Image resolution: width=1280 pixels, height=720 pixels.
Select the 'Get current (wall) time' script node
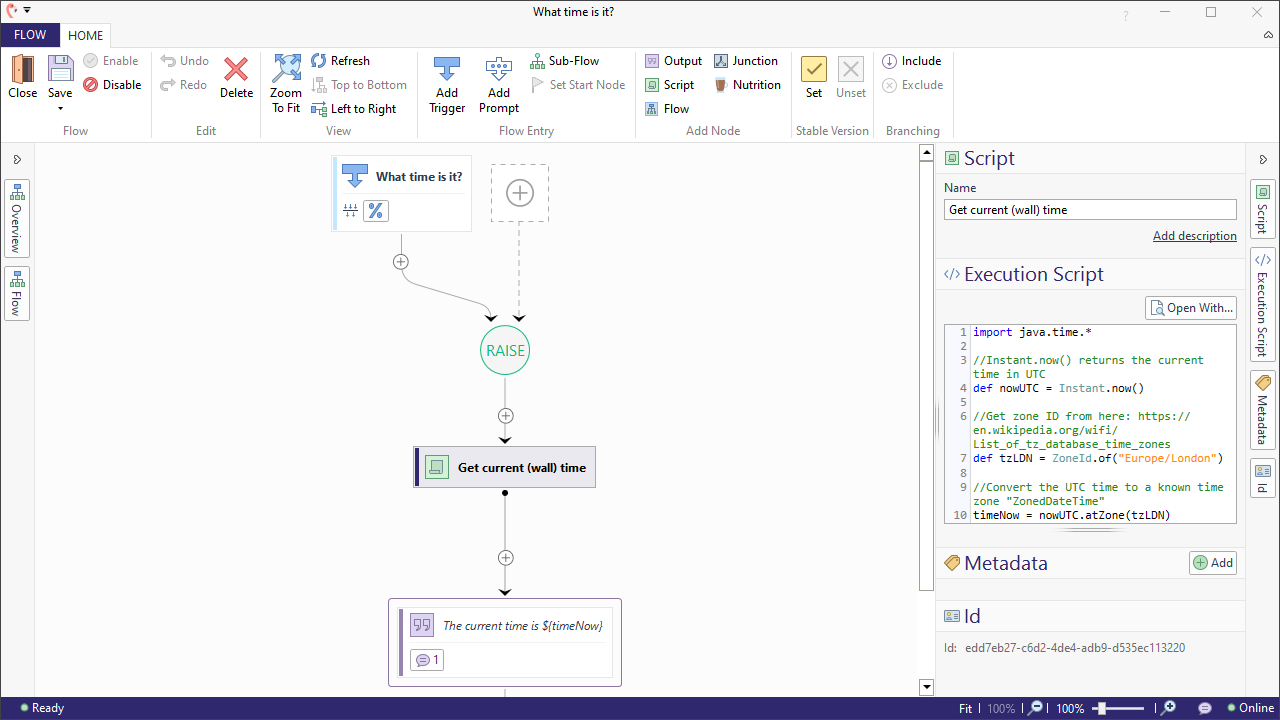click(505, 467)
